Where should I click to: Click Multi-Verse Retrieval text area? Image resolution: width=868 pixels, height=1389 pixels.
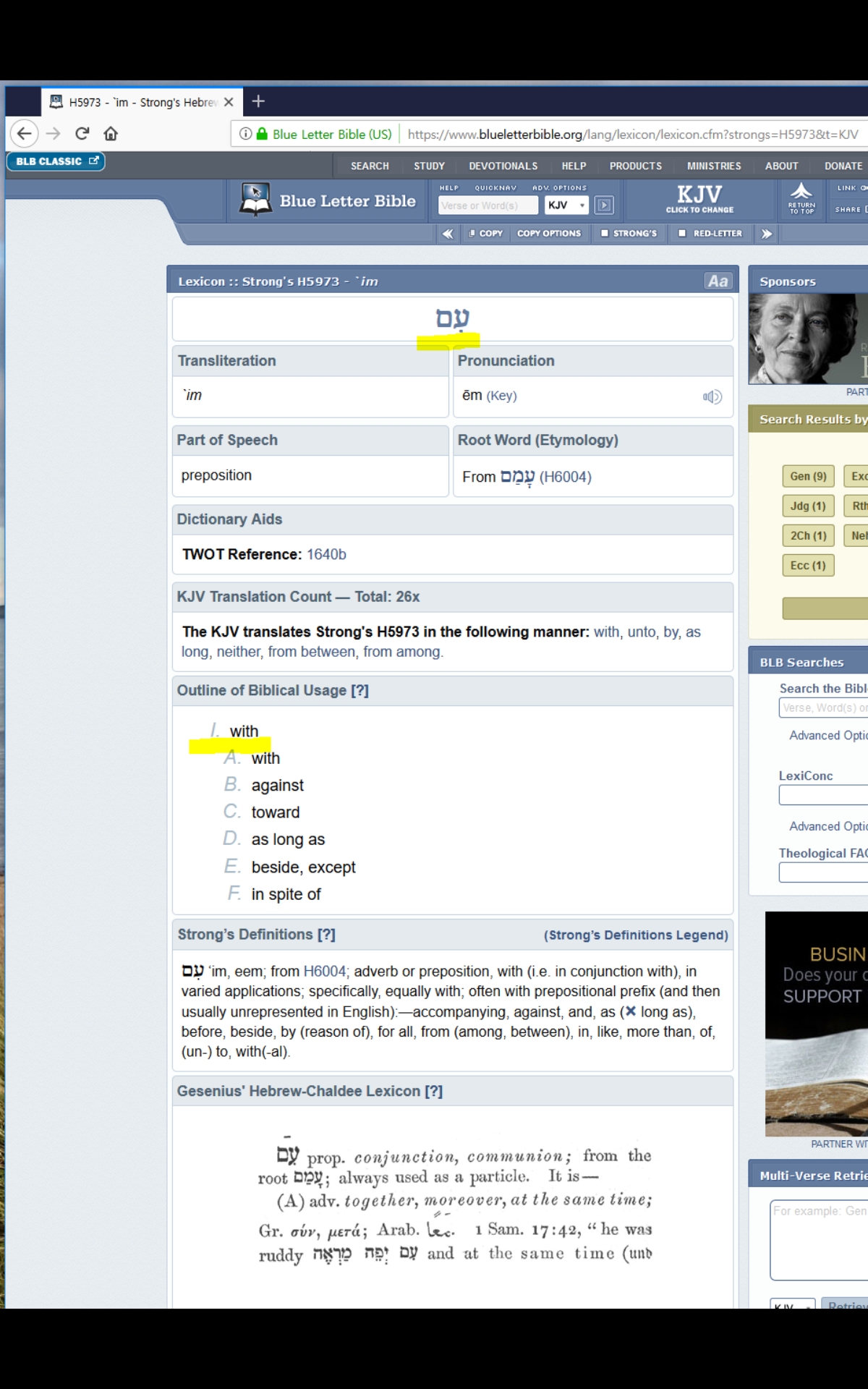coord(819,1239)
